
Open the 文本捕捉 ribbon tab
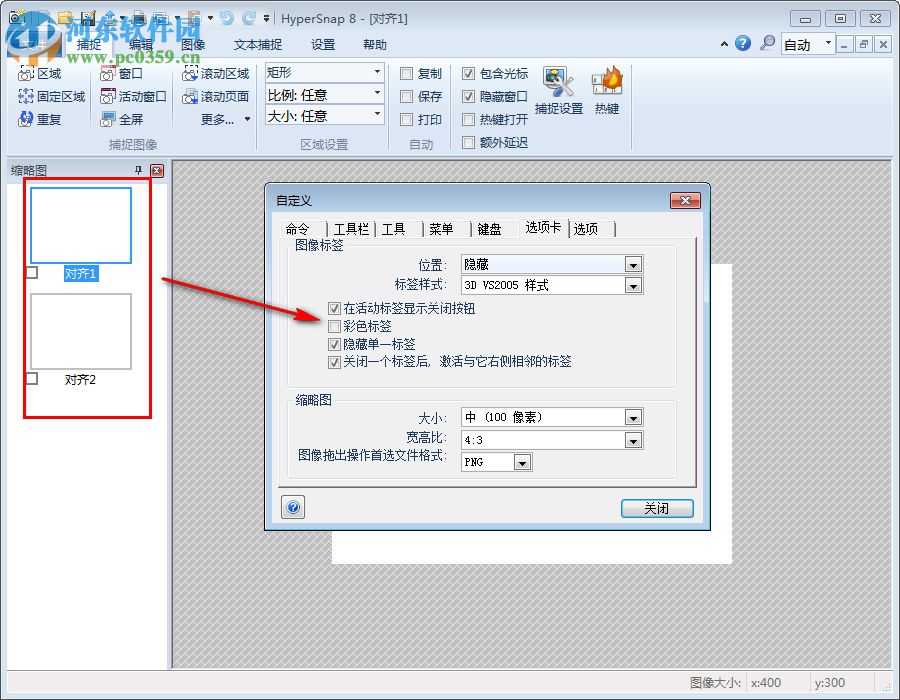click(260, 44)
